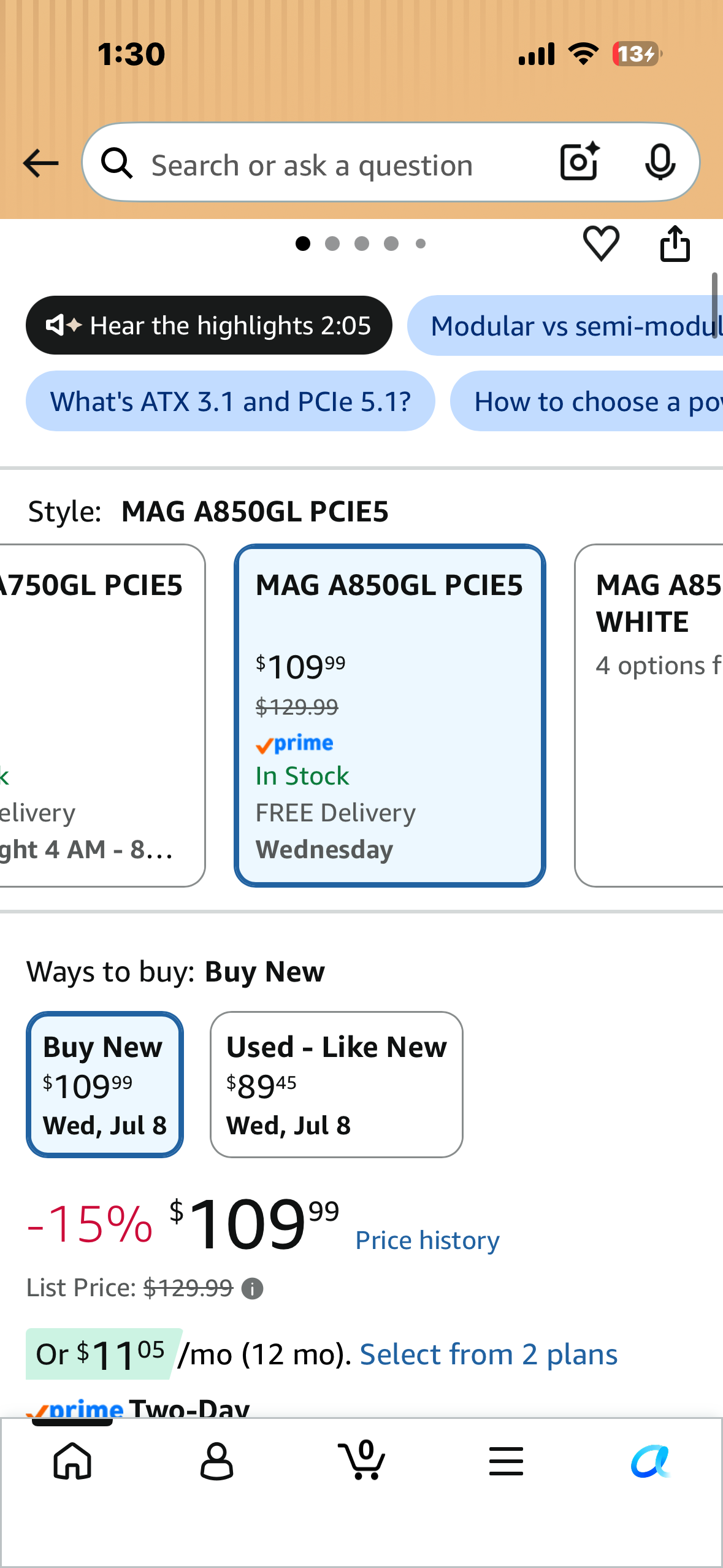Tap the microphone voice search icon
The height and width of the screenshot is (1568, 723).
click(660, 163)
